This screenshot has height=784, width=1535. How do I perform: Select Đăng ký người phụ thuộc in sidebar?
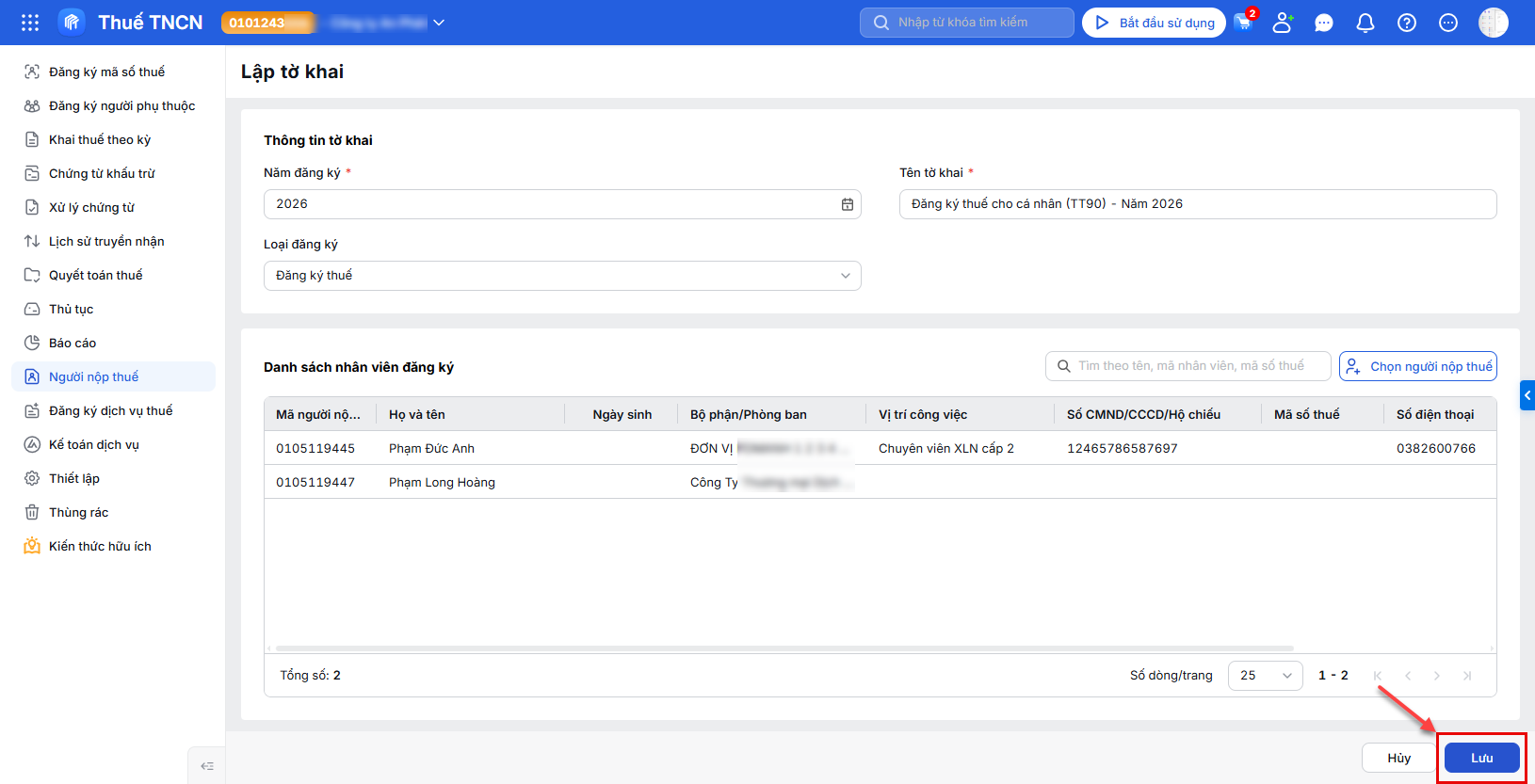click(121, 105)
